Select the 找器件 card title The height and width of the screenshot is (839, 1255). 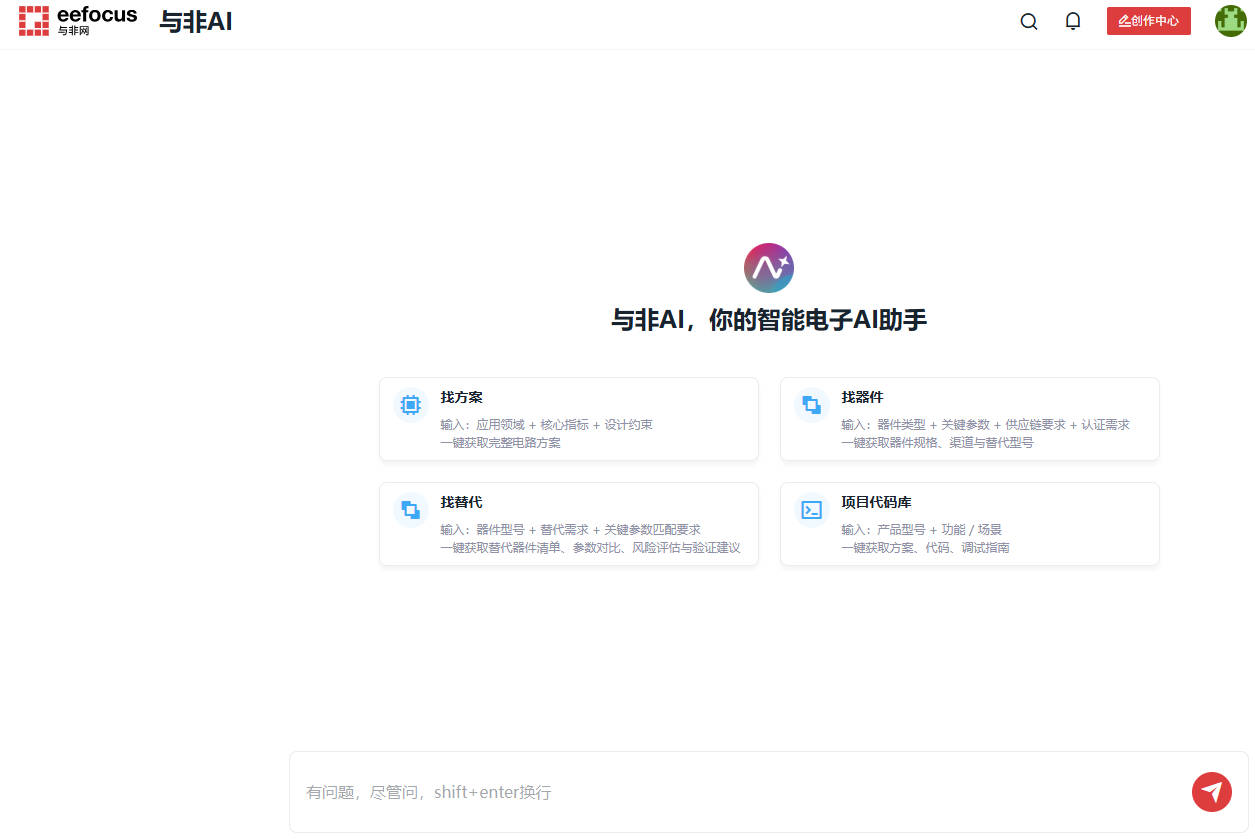[x=863, y=397]
